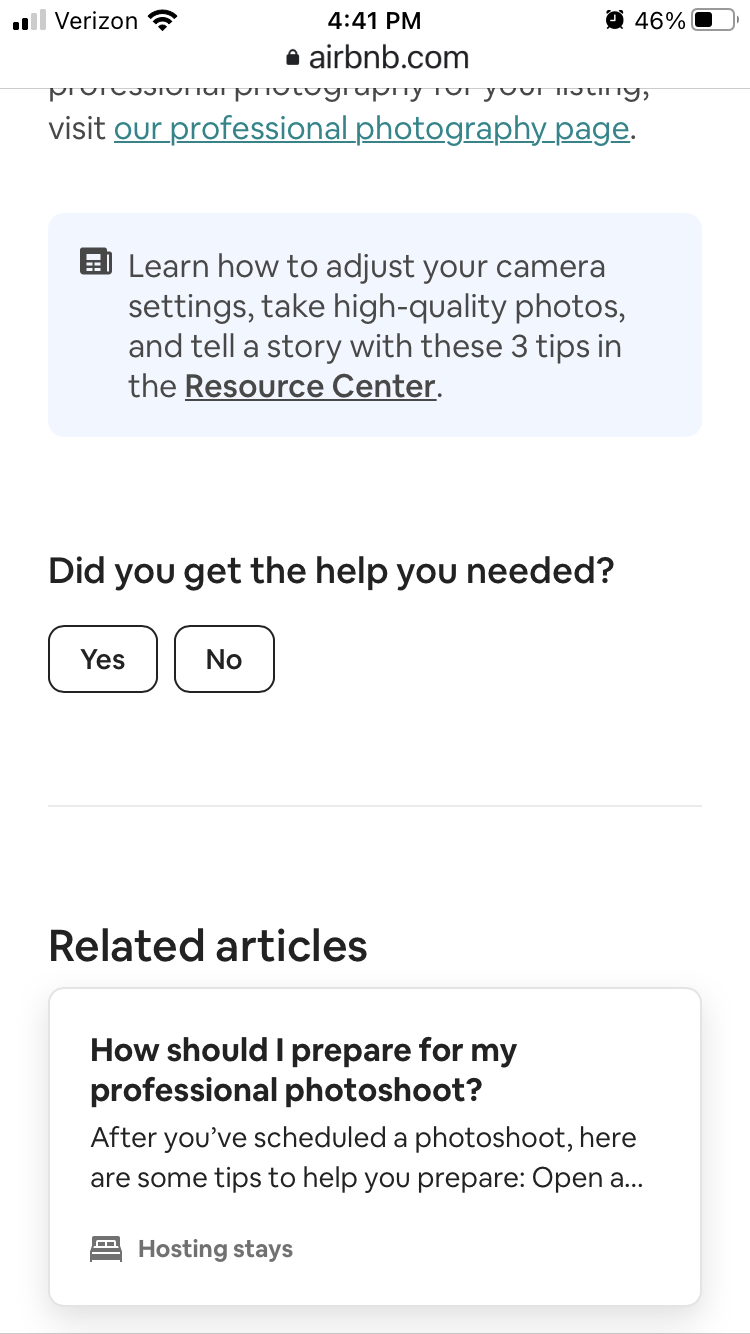The height and width of the screenshot is (1334, 750).
Task: Tap the 46% battery percentage text
Action: point(660,20)
